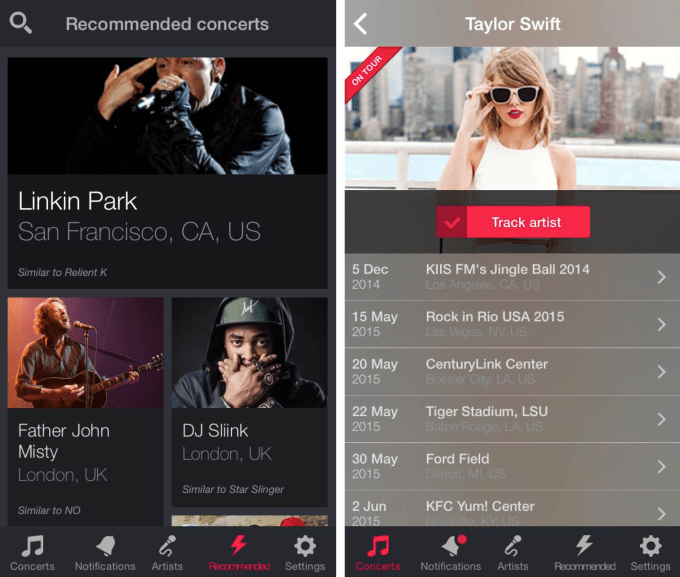Open grey Recommended lightning icon in Taylor Swift screen
This screenshot has height=577, width=680.
point(584,545)
